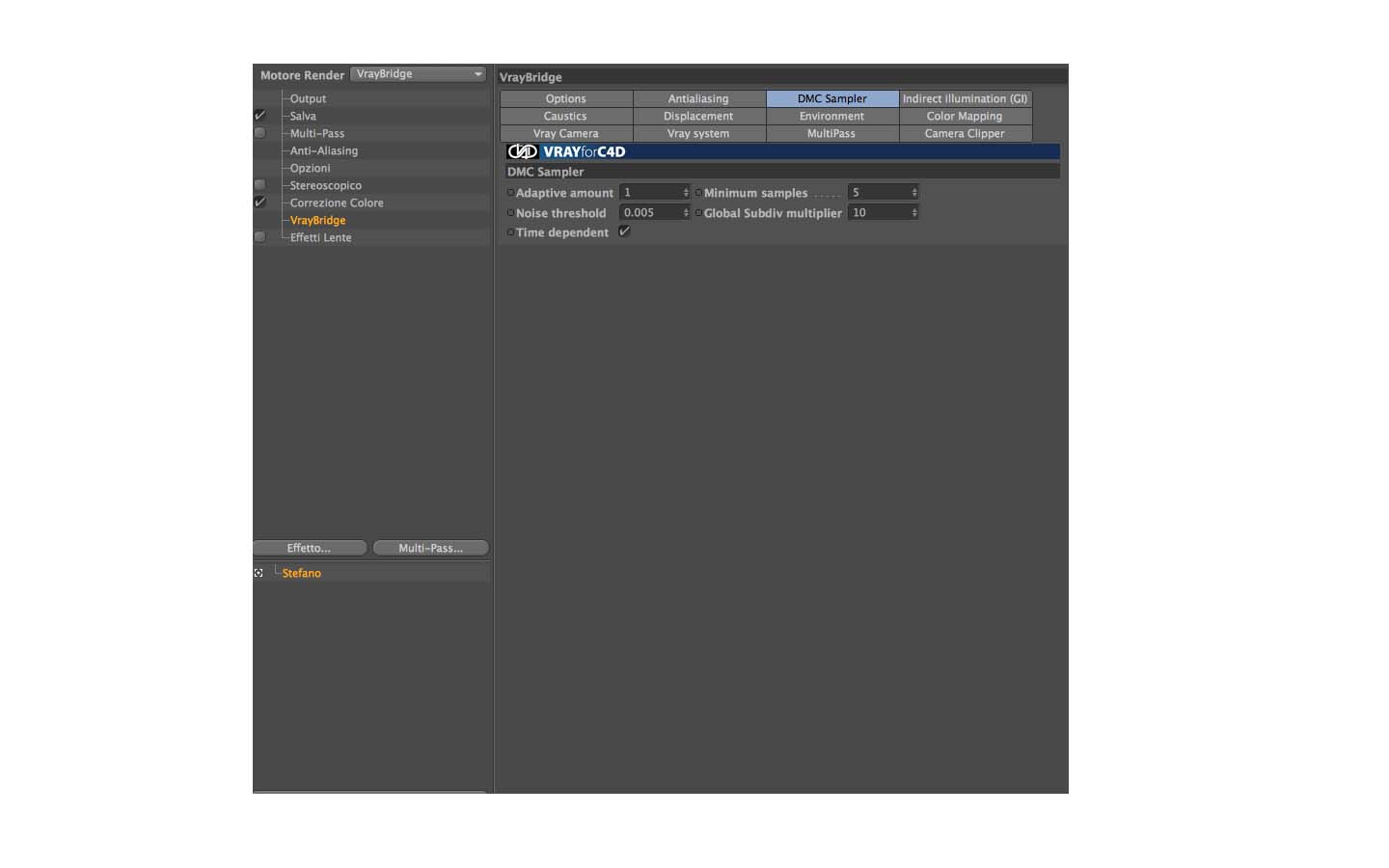Open the Indirect illumination (GI) tab

(x=966, y=98)
